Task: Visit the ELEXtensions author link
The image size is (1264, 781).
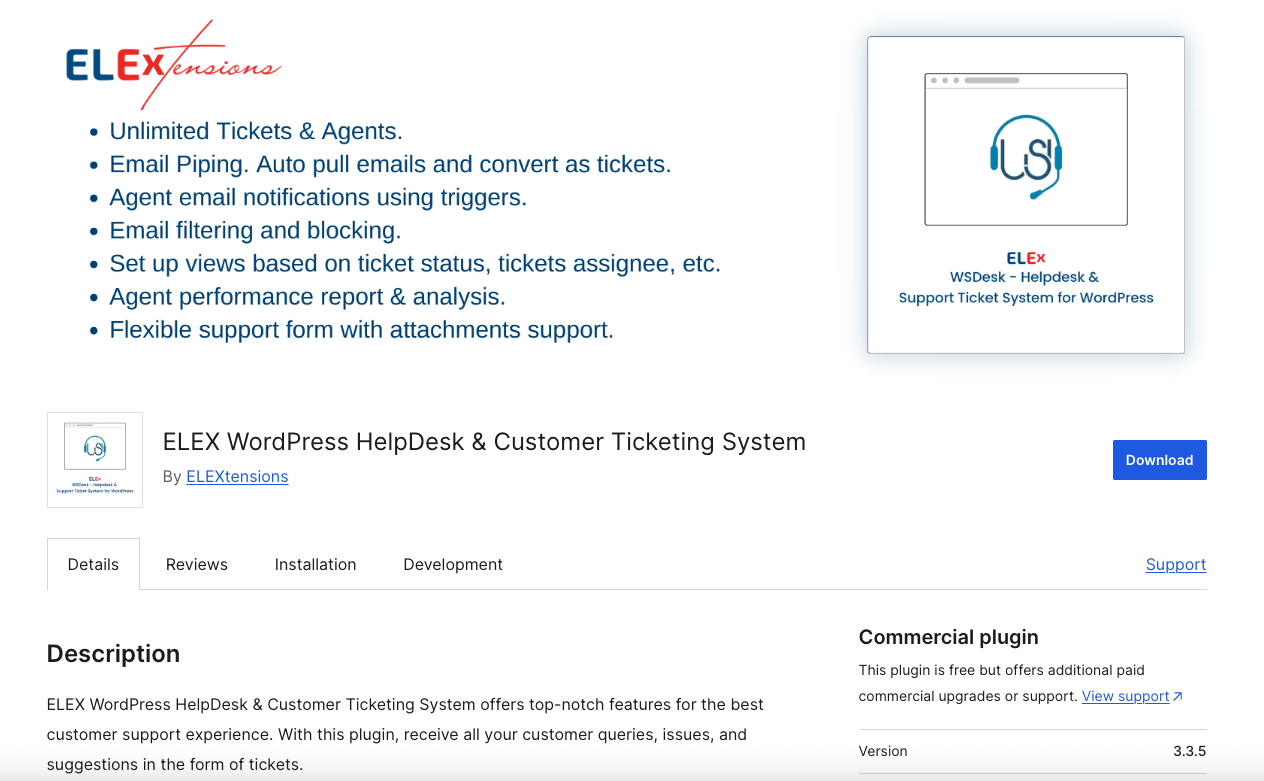Action: click(237, 477)
